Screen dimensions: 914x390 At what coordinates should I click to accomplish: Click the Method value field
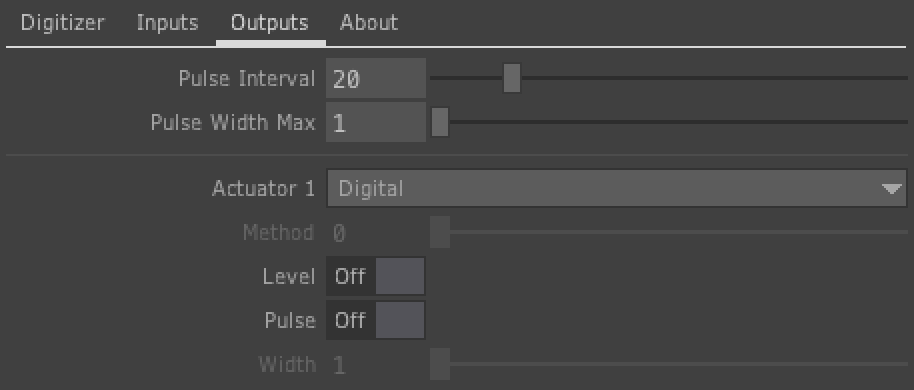[x=376, y=233]
